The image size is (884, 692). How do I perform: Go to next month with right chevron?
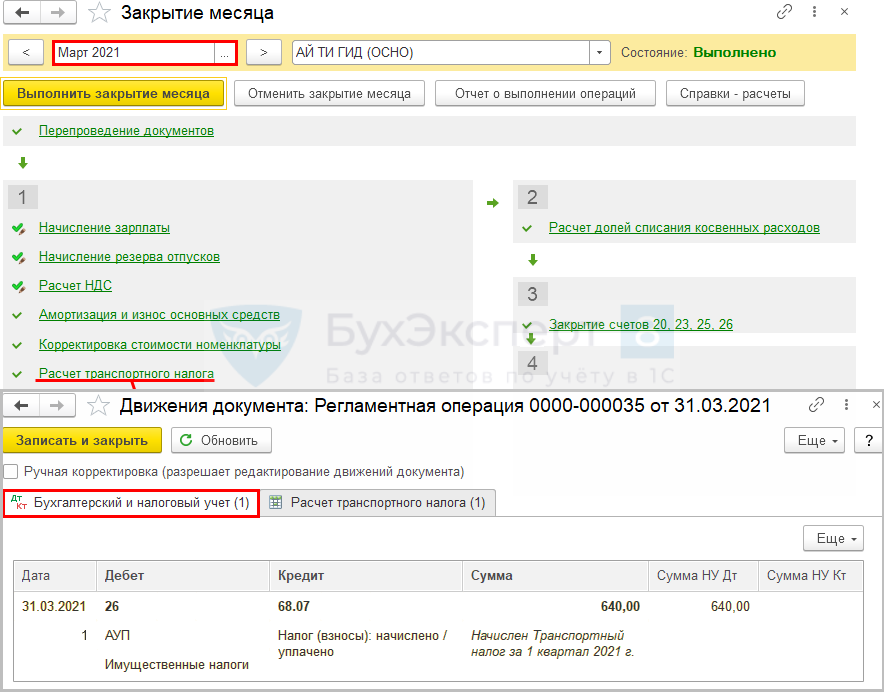(x=263, y=52)
